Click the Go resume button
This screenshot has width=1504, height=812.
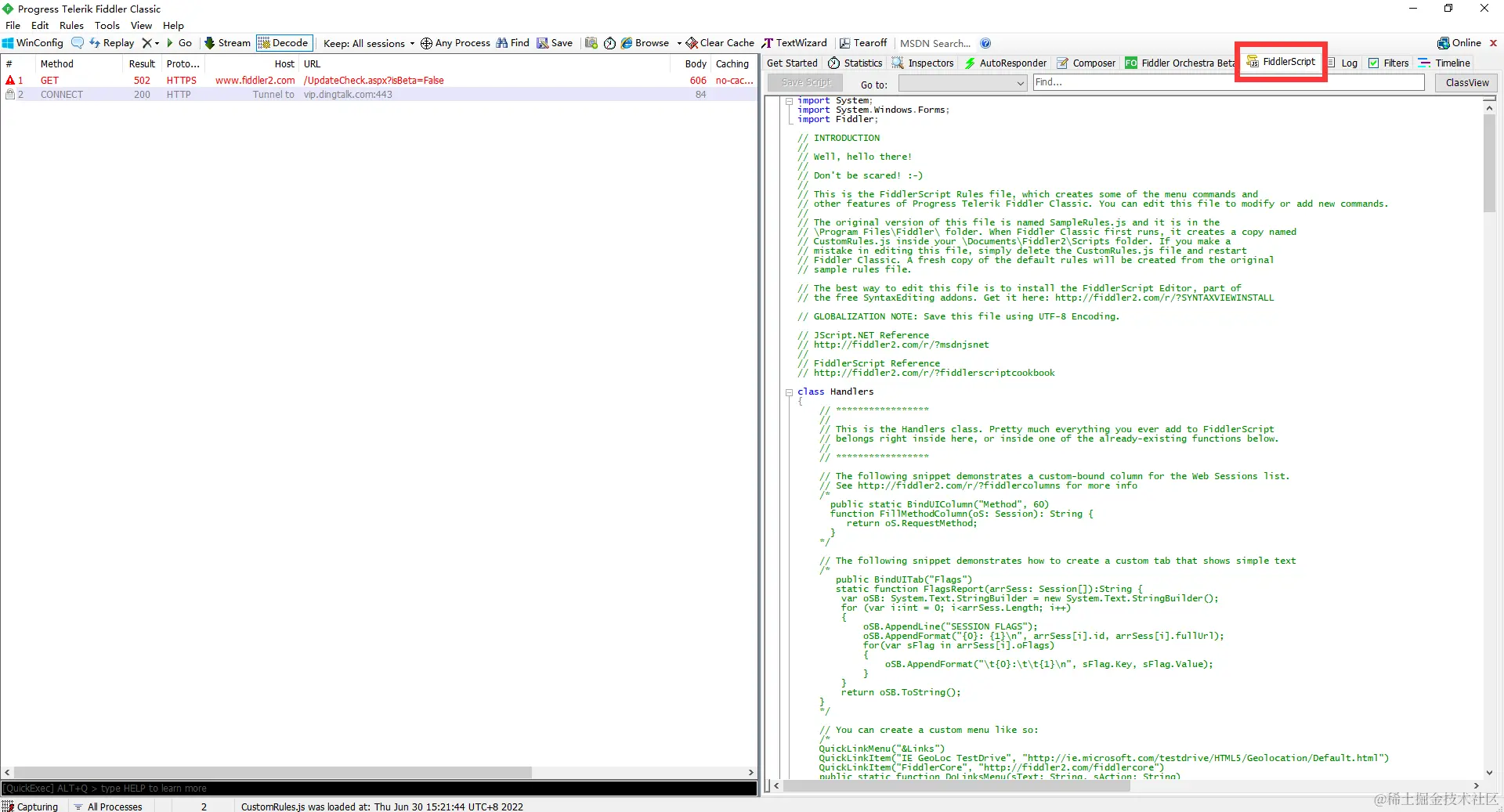pos(179,43)
